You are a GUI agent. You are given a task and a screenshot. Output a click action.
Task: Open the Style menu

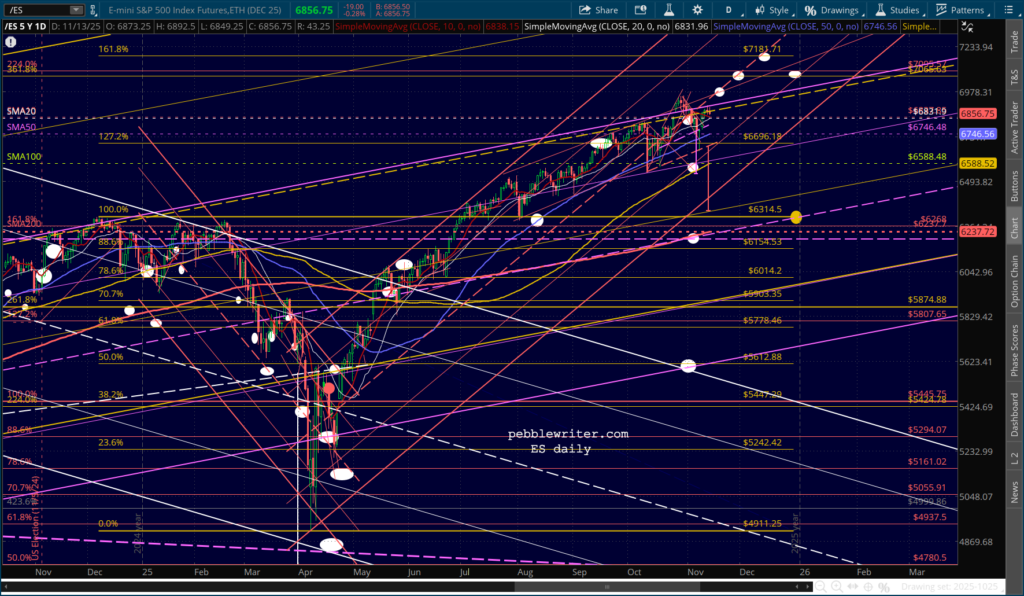tap(773, 10)
